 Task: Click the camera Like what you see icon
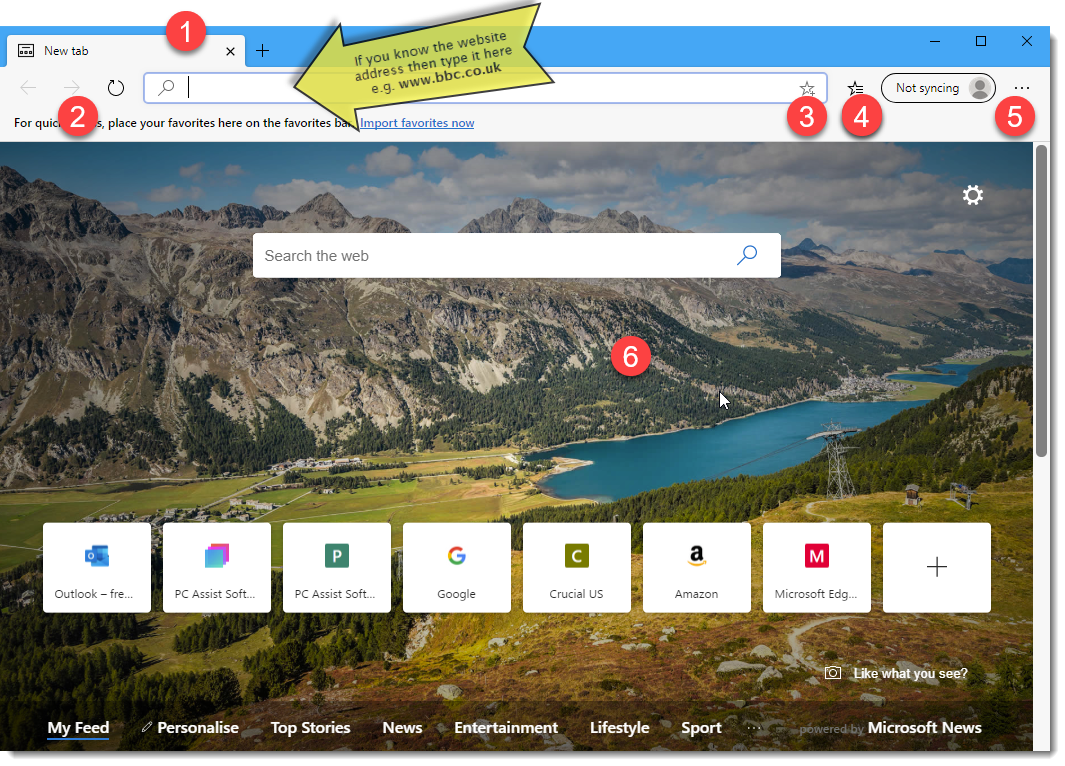point(833,673)
